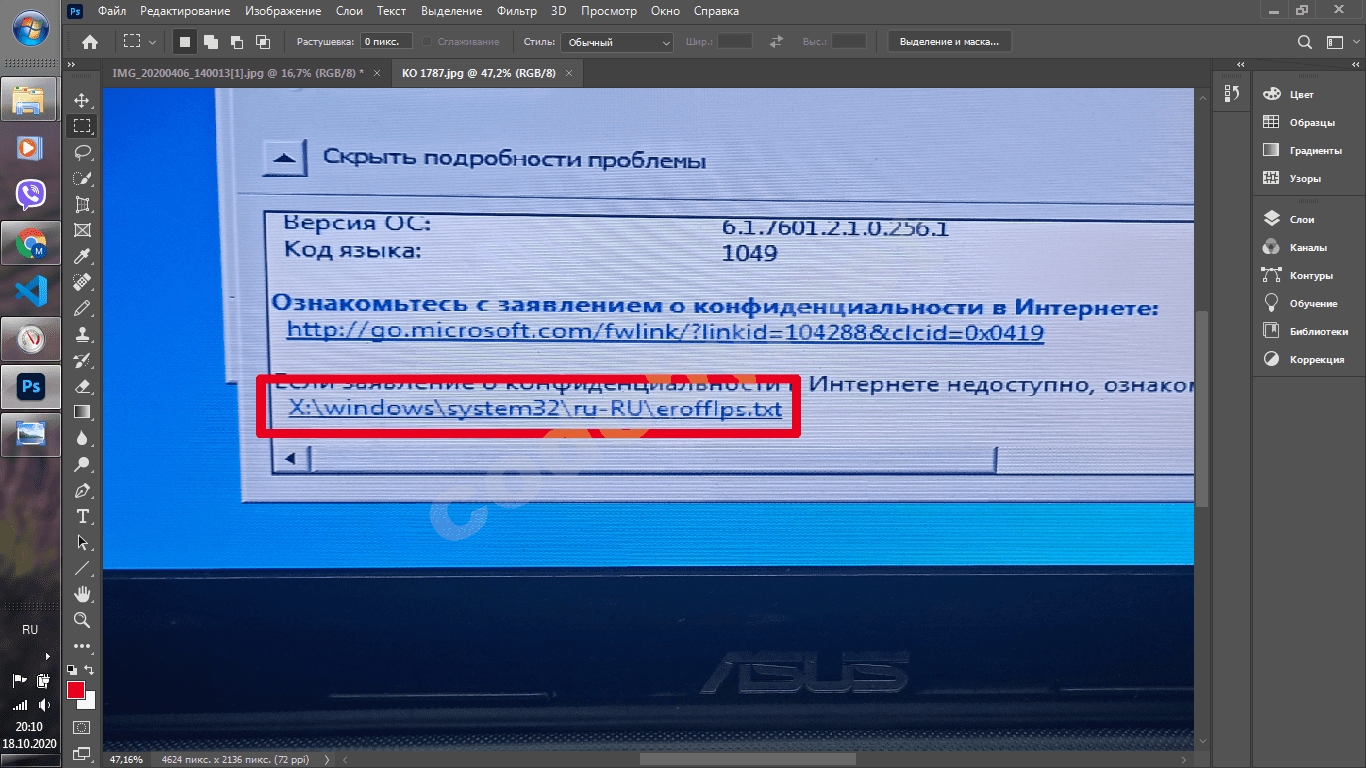Image resolution: width=1366 pixels, height=768 pixels.
Task: Select the Eyedropper tool
Action: (83, 256)
